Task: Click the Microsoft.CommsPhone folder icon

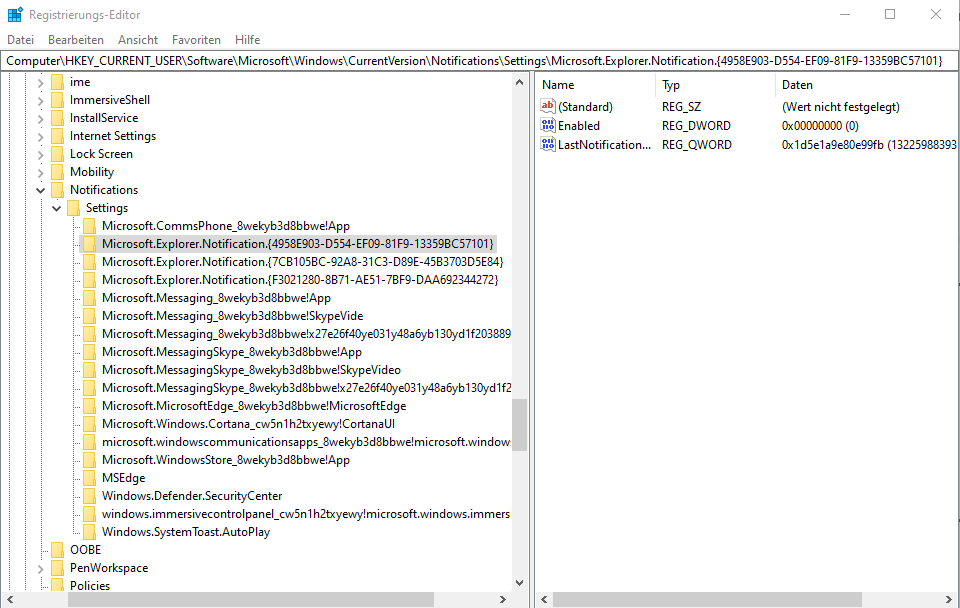Action: pyautogui.click(x=89, y=226)
